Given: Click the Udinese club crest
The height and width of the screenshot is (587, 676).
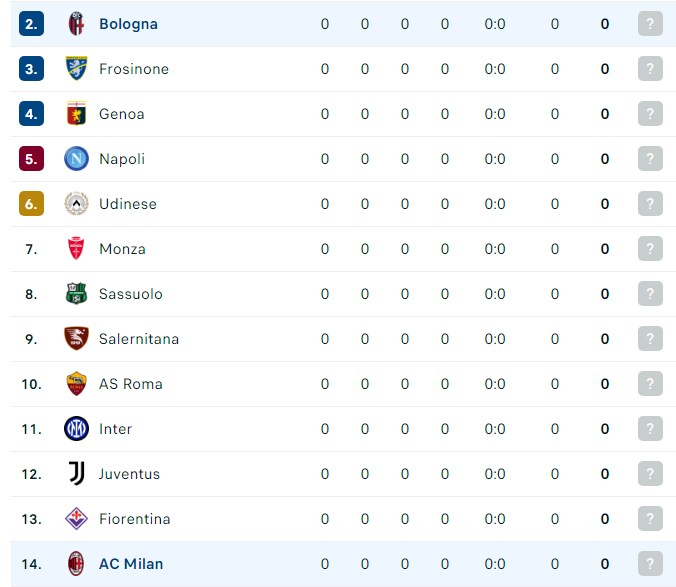Looking at the screenshot, I should 76,203.
